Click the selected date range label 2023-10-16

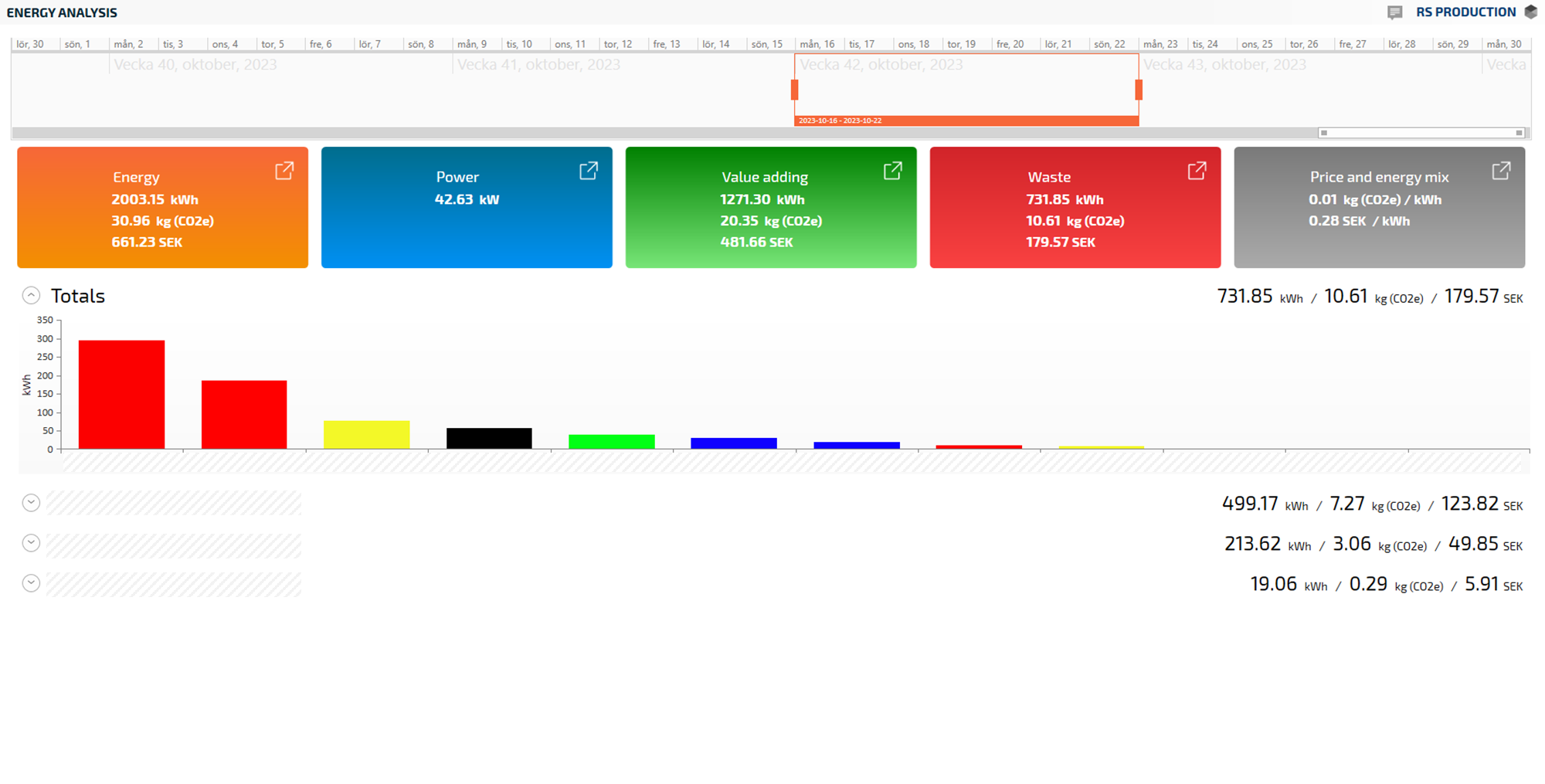(x=840, y=120)
